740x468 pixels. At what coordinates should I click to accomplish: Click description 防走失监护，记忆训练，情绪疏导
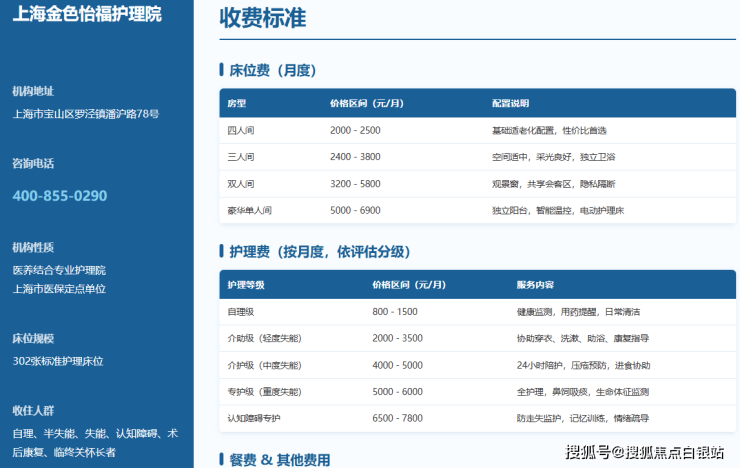(583, 418)
